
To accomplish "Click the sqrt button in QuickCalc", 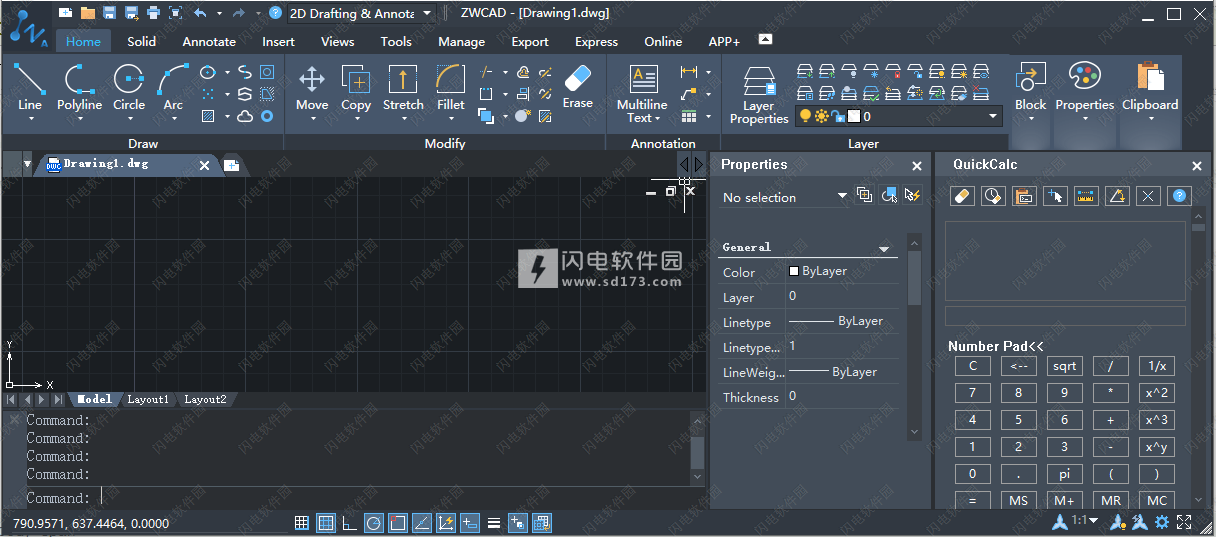I will (x=1064, y=366).
